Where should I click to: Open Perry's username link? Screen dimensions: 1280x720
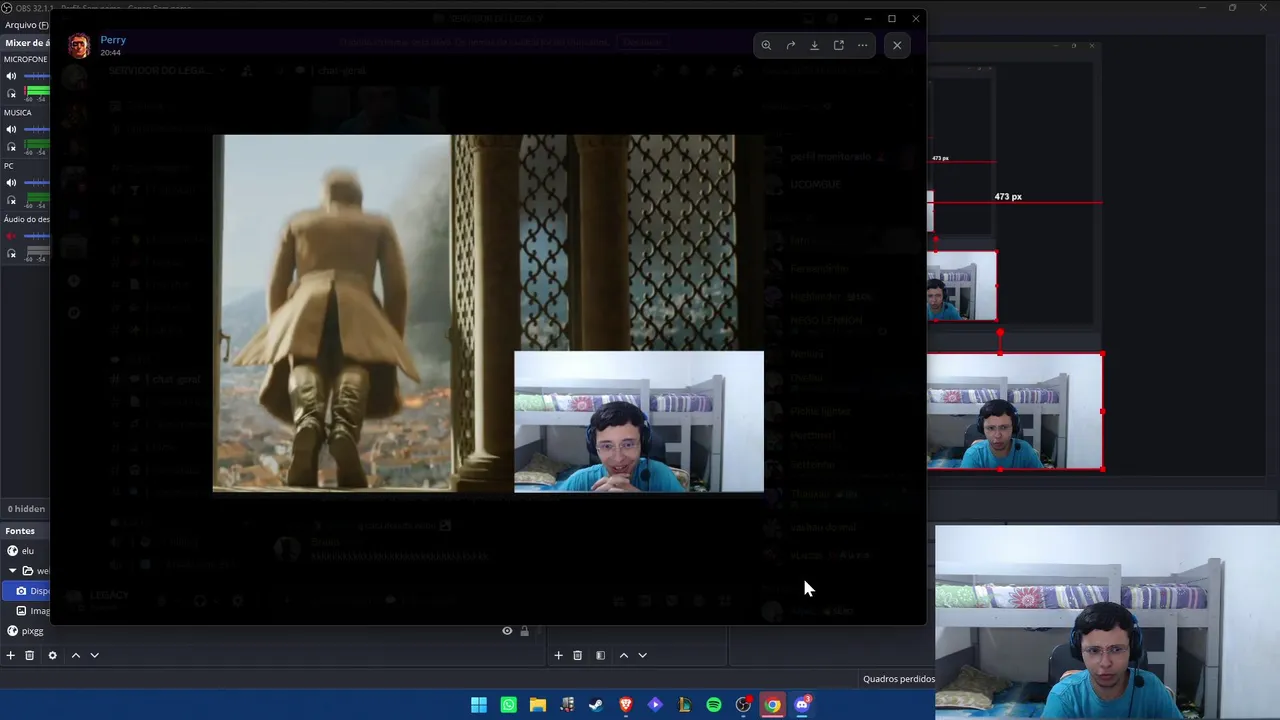click(x=113, y=40)
